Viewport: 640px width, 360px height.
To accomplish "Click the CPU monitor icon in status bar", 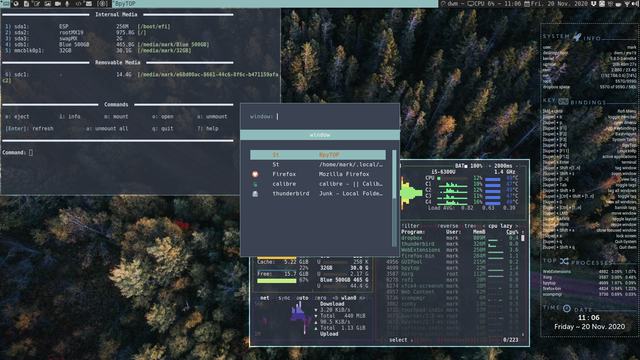I will [471, 4].
